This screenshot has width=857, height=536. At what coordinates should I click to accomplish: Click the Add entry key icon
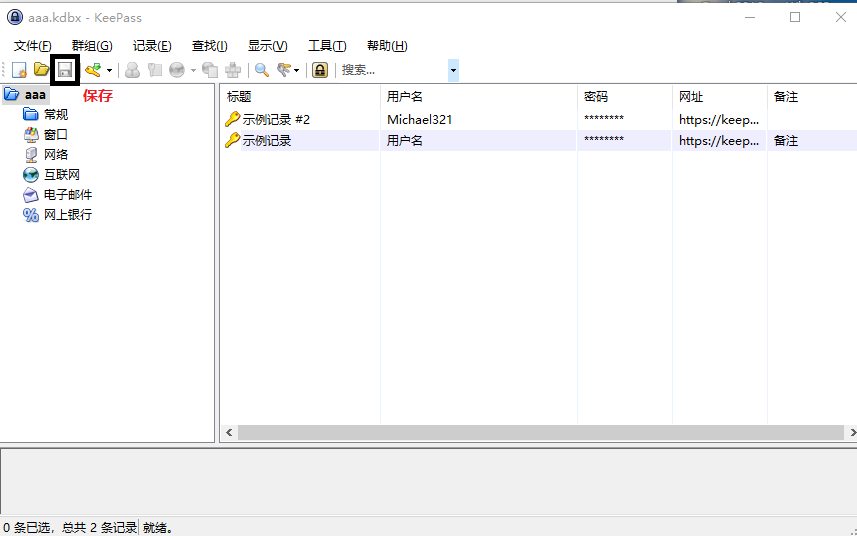click(x=93, y=70)
